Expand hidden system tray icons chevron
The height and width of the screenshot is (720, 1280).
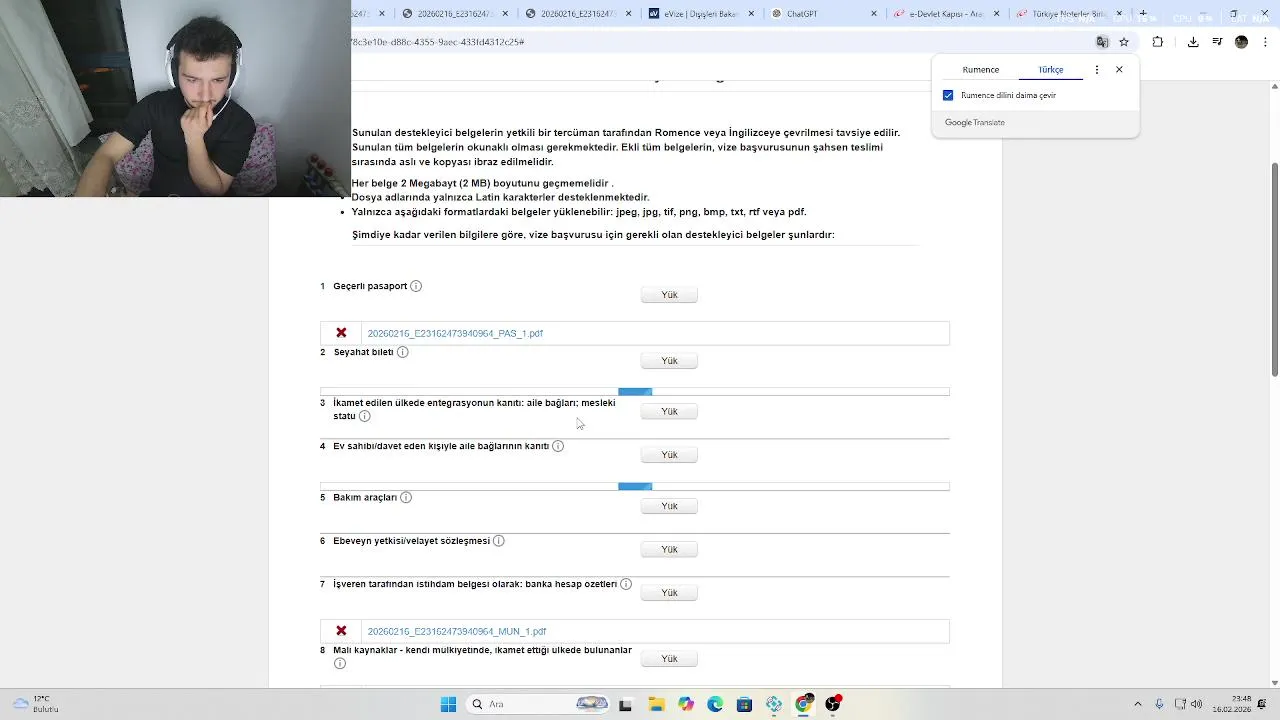(x=1137, y=704)
